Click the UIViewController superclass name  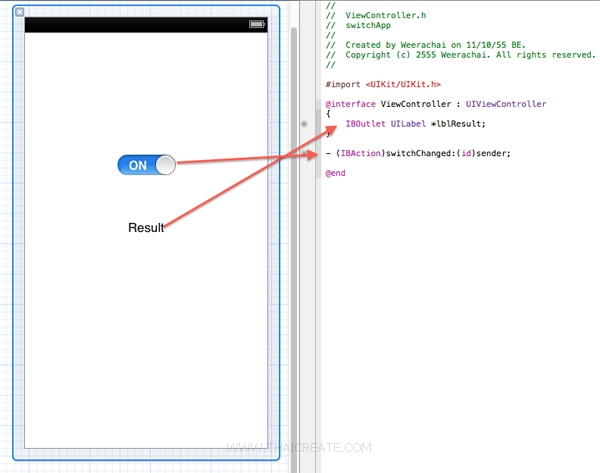506,104
